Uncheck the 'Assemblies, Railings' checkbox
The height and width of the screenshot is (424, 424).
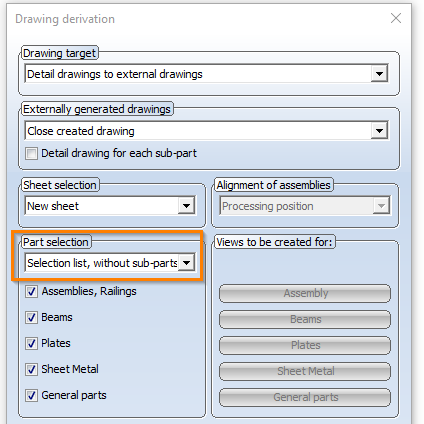[32, 291]
